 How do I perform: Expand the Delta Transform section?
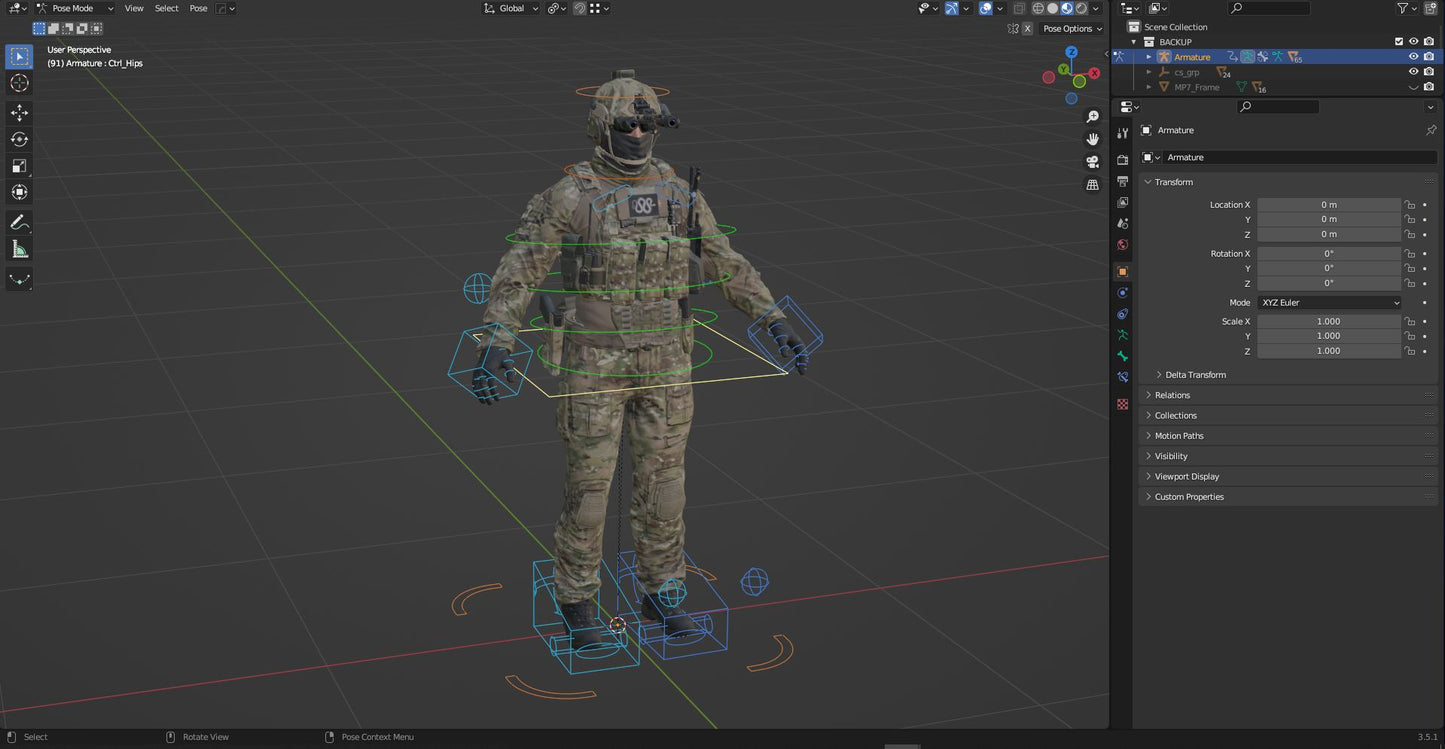[x=1195, y=375]
